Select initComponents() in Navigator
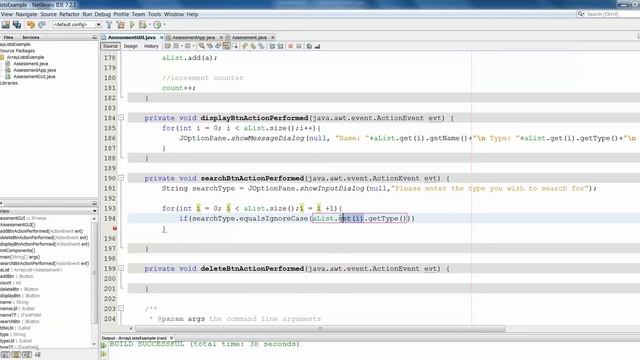This screenshot has width=640, height=360. pyautogui.click(x=18, y=251)
